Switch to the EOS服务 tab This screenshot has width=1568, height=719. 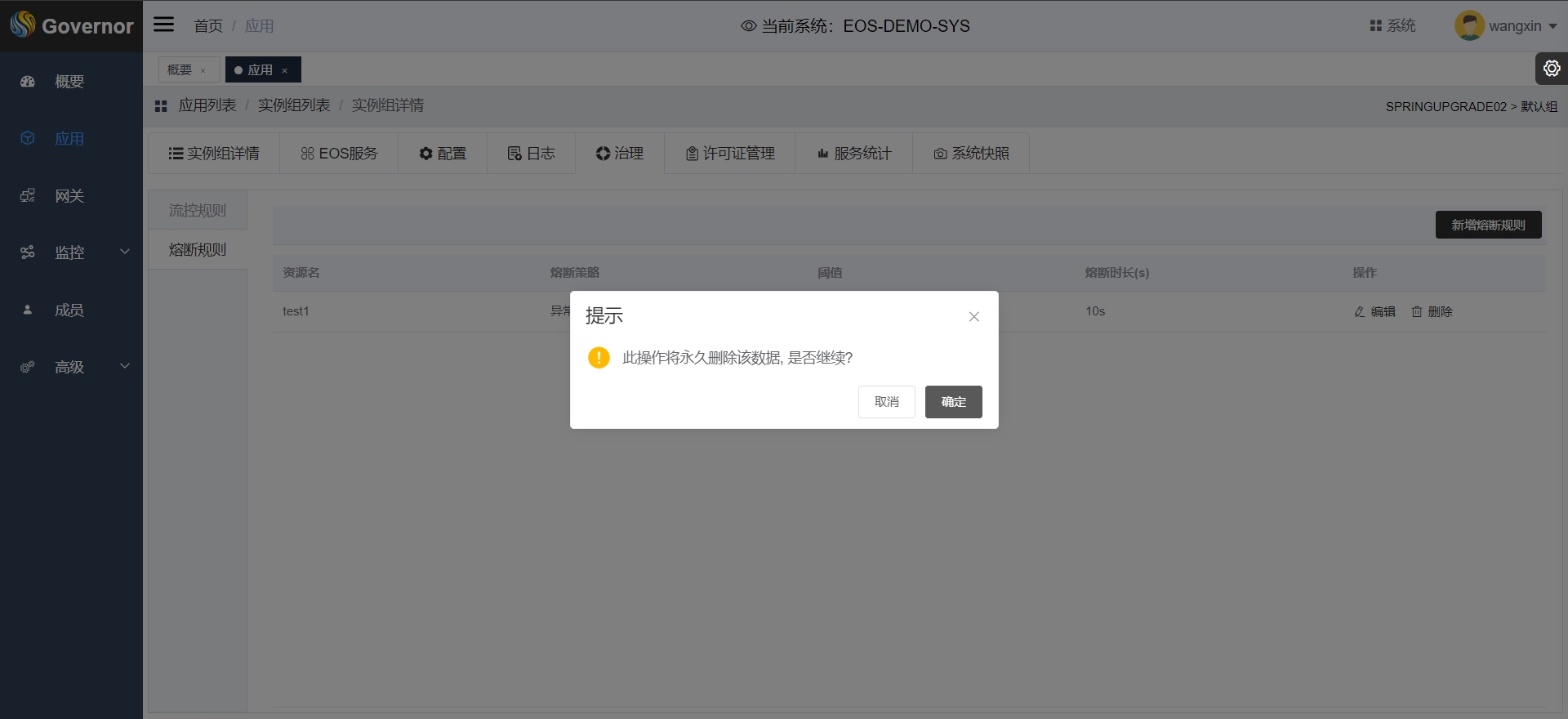339,154
